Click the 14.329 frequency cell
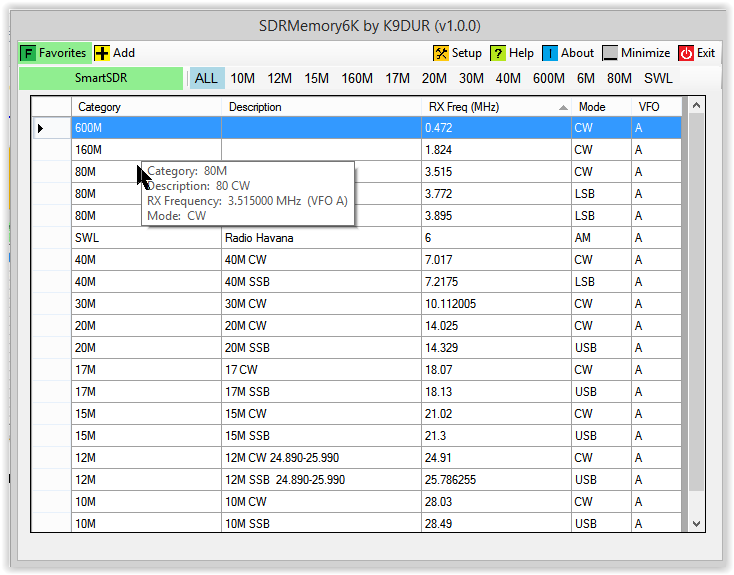This screenshot has height=575, width=734. coord(496,348)
